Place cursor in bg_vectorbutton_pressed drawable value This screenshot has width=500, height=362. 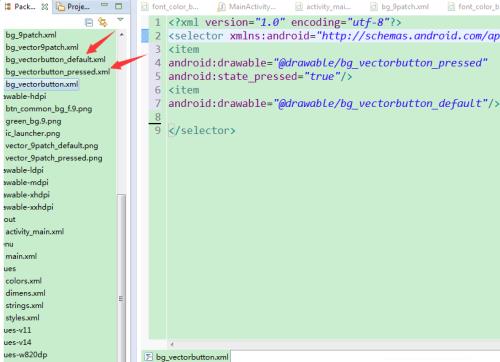click(380, 63)
